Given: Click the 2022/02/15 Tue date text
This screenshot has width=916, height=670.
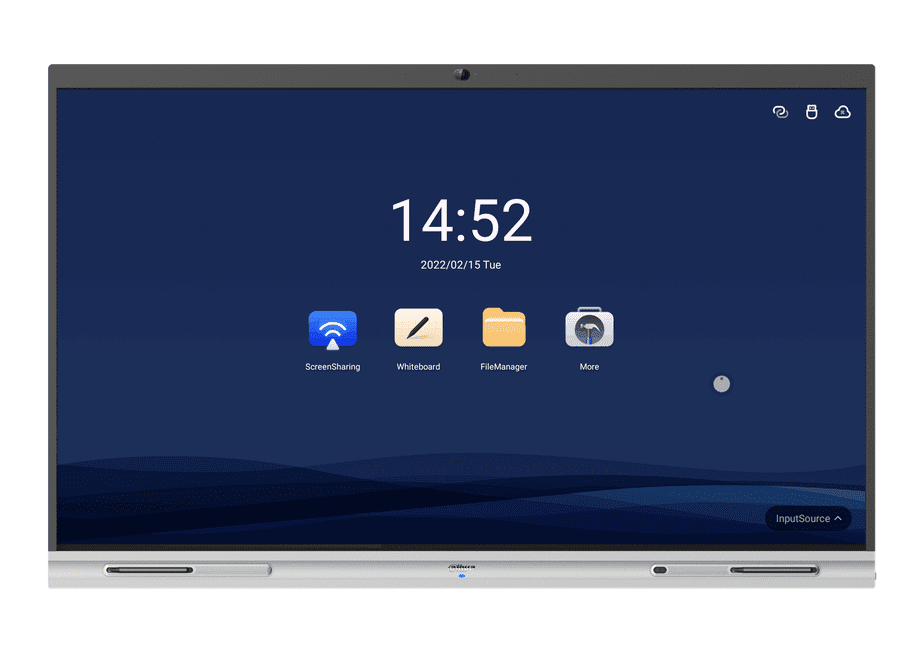Looking at the screenshot, I should 460,265.
